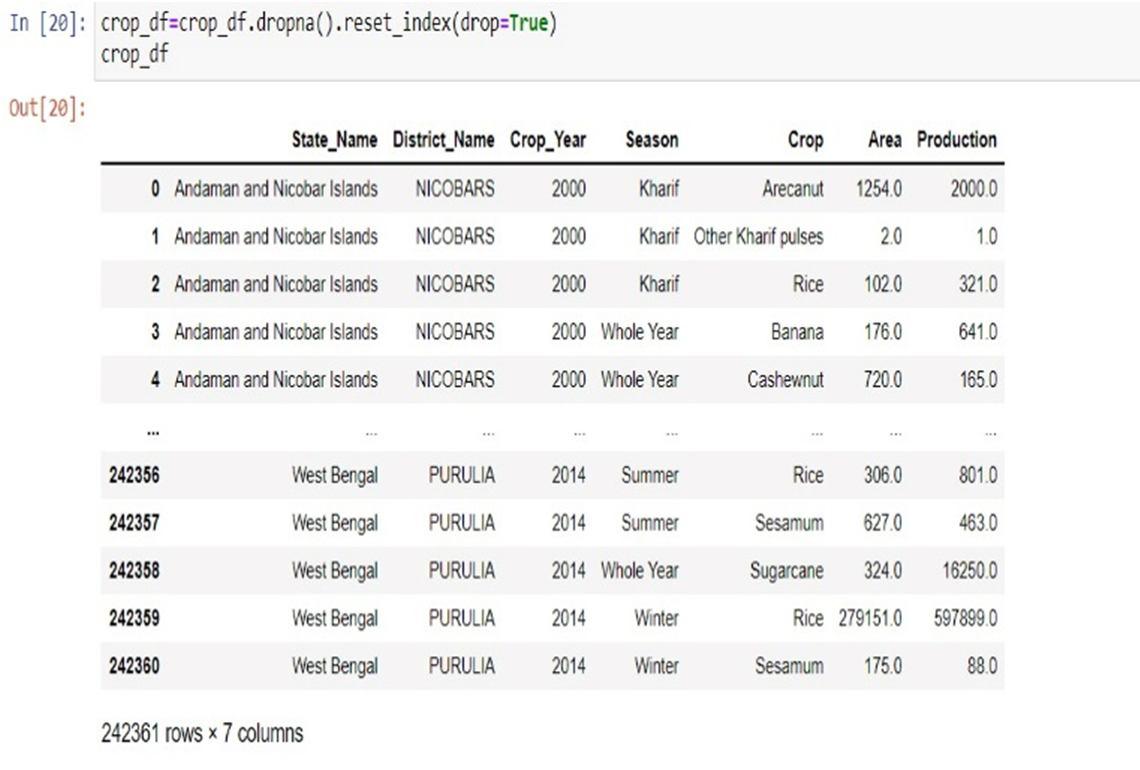Select the Production column header
Viewport: 1140px width, 770px height.
(956, 140)
